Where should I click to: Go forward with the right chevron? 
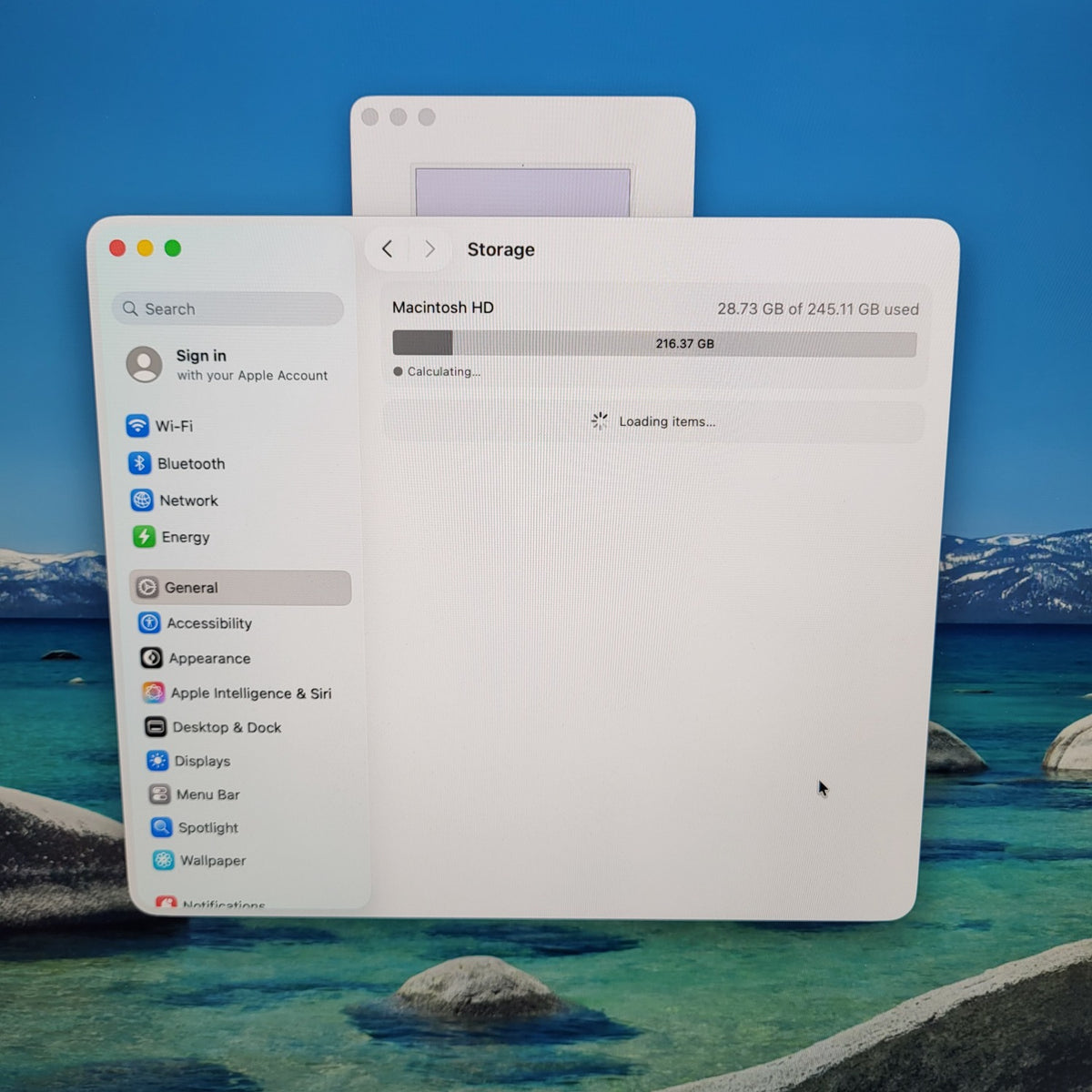[x=430, y=248]
